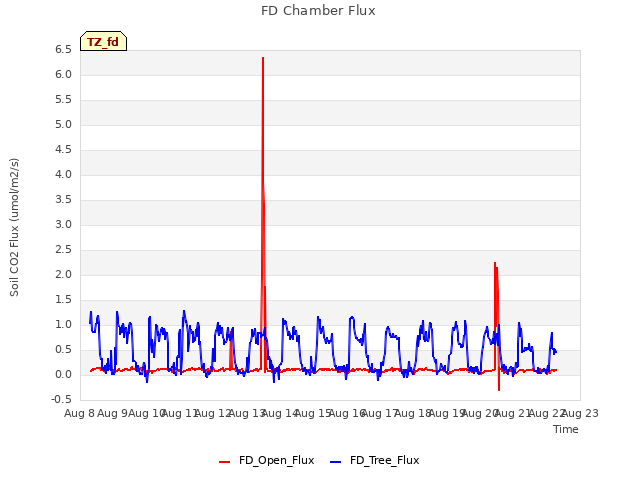Click the Time x-axis title
Image resolution: width=640 pixels, height=480 pixels.
pyautogui.click(x=566, y=429)
